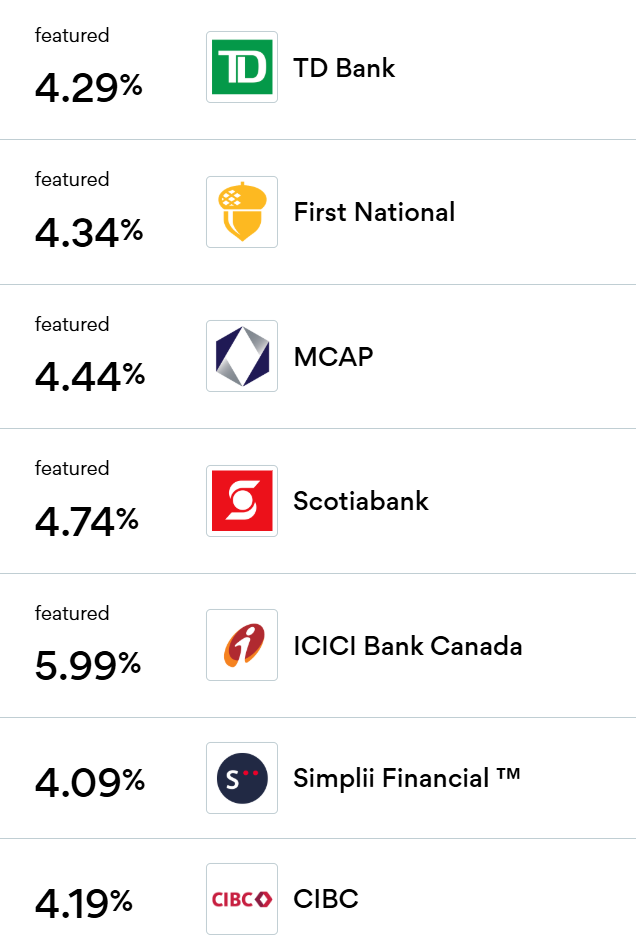Viewport: 636px width, 945px height.
Task: Open the ICICI Bank Canada logo
Action: pyautogui.click(x=242, y=645)
